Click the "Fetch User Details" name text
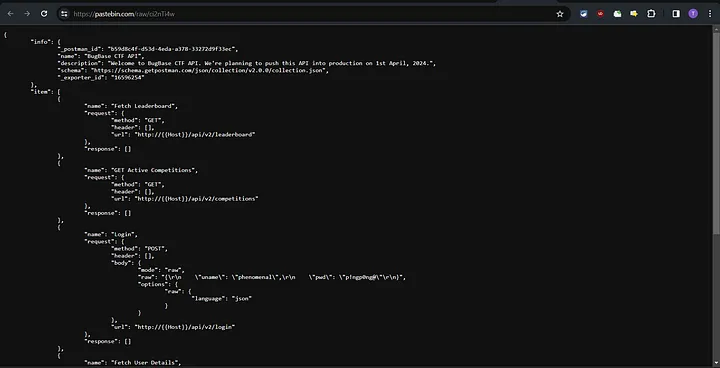This screenshot has width=720, height=368. (145, 362)
